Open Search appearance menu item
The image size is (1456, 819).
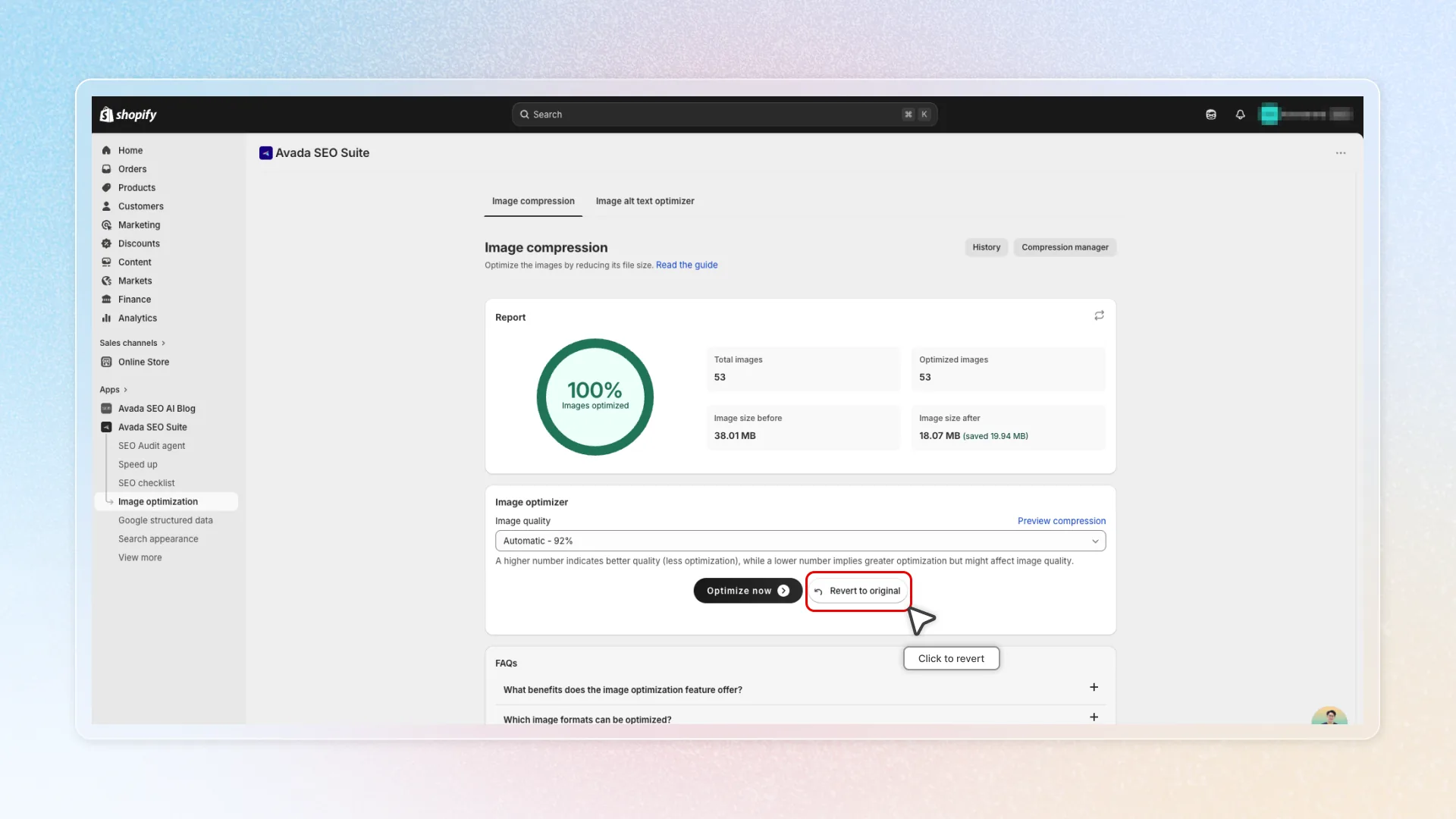[x=158, y=539]
